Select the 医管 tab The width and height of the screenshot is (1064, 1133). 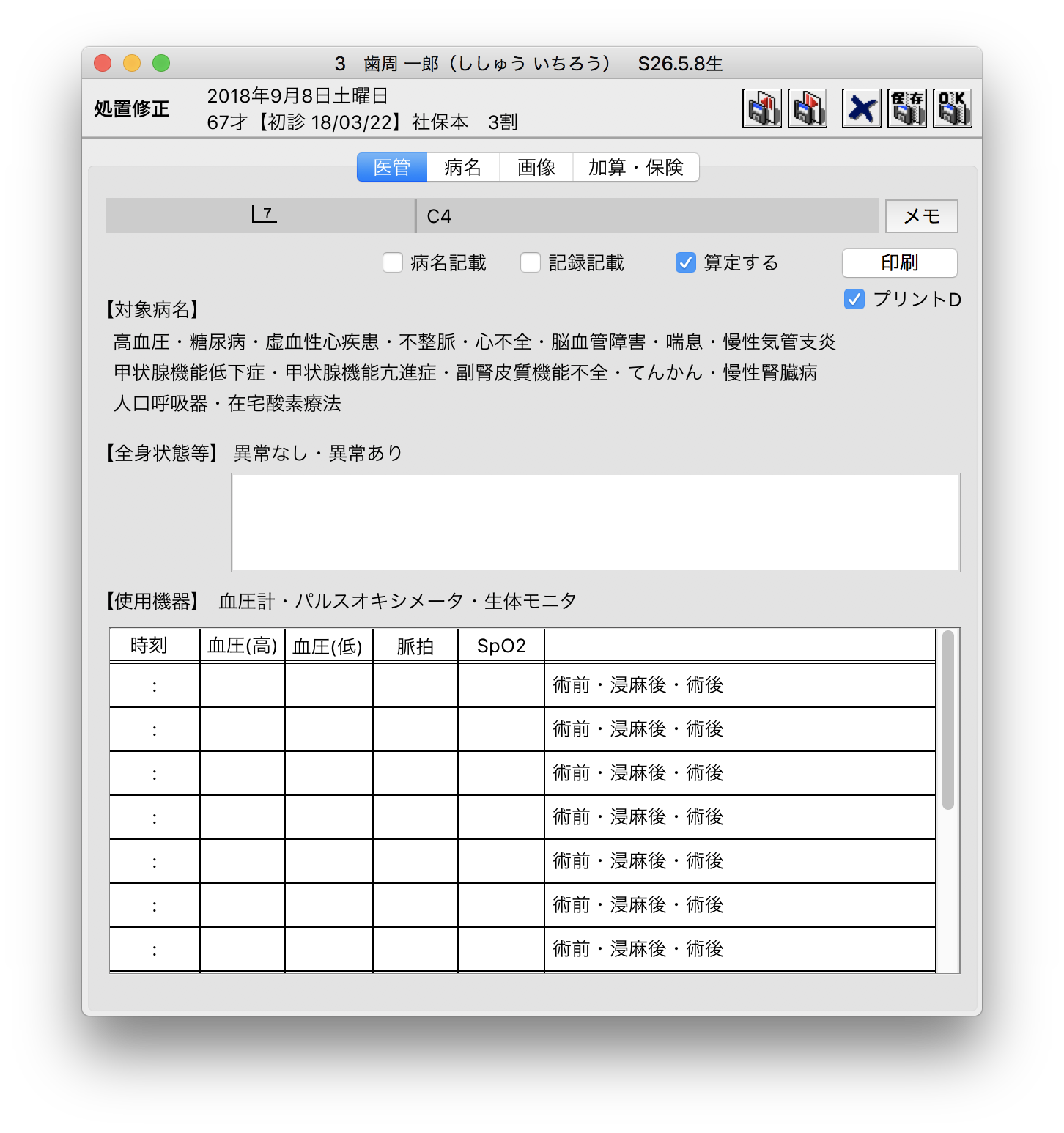click(392, 167)
